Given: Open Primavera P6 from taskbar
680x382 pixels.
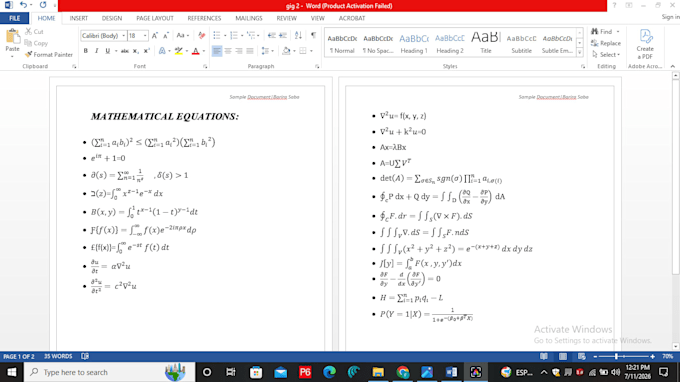Looking at the screenshot, I should click(305, 372).
